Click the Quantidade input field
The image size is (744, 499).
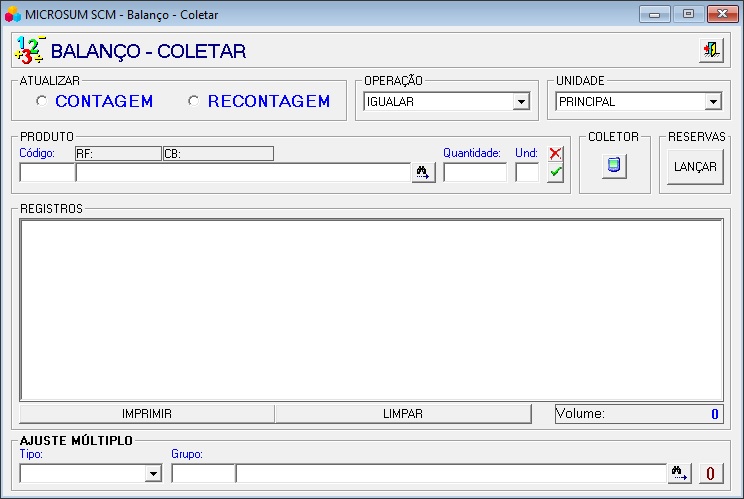pyautogui.click(x=475, y=172)
